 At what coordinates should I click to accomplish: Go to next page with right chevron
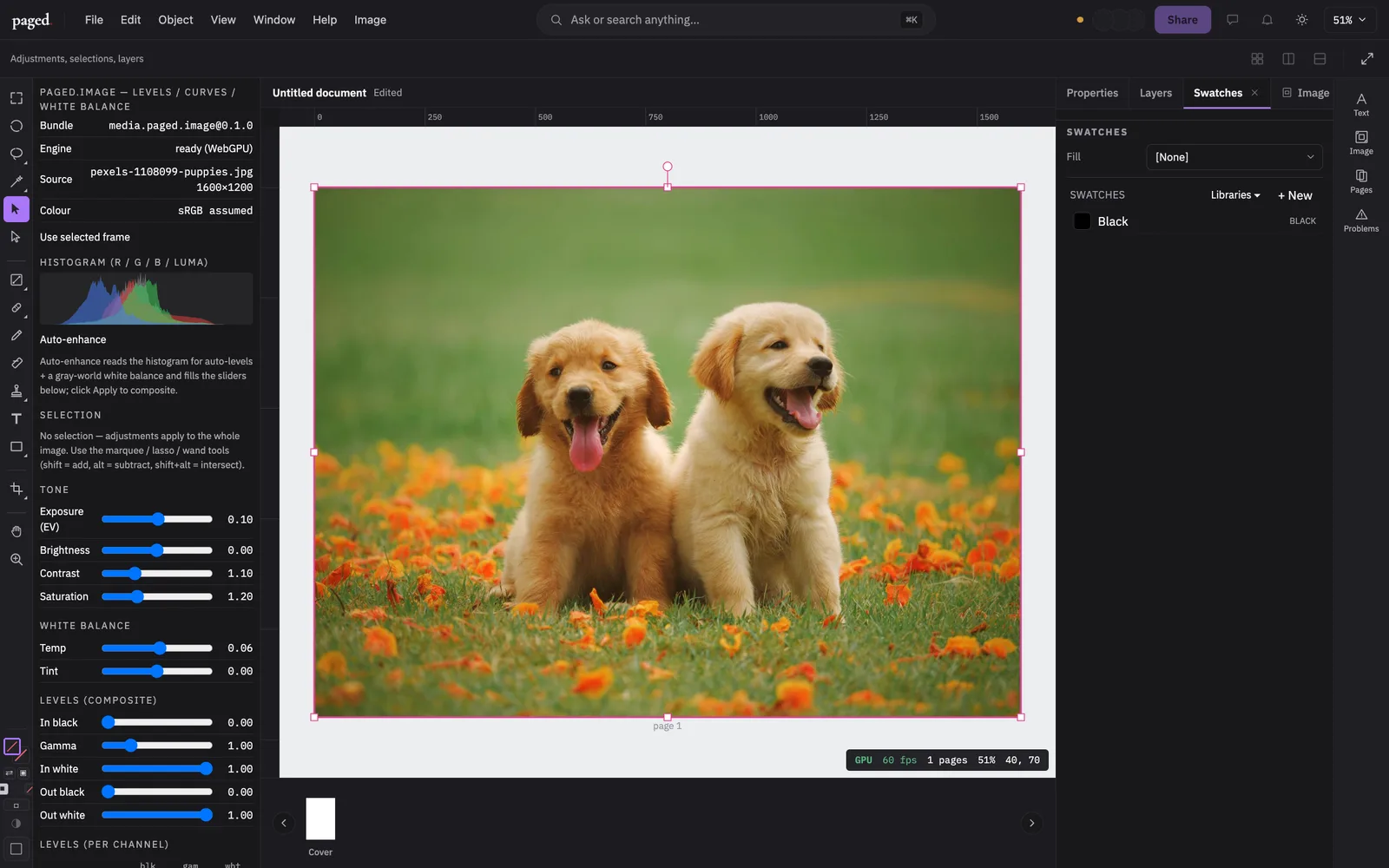(1031, 823)
